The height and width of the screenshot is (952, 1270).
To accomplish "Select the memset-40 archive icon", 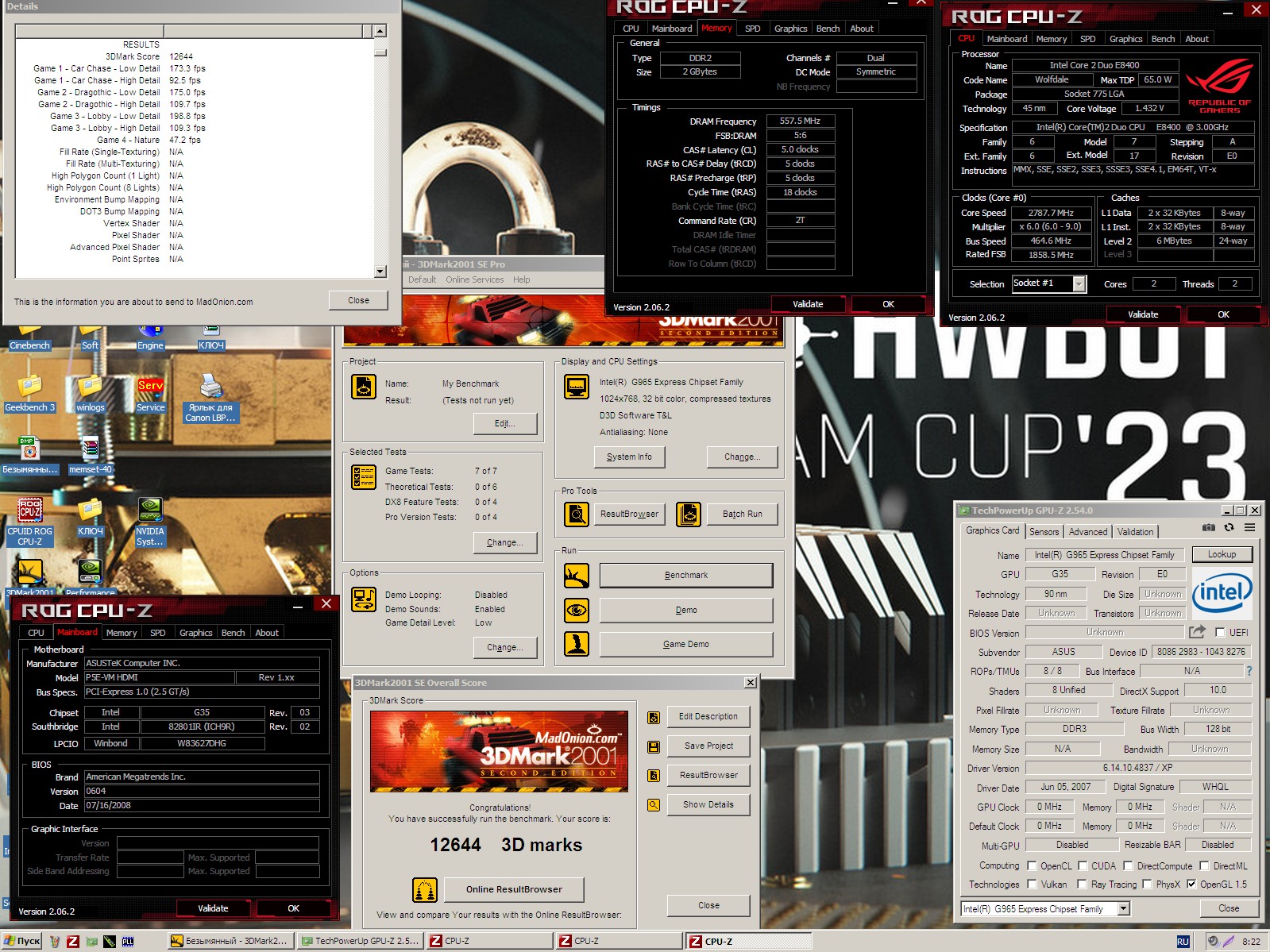I will pos(90,456).
